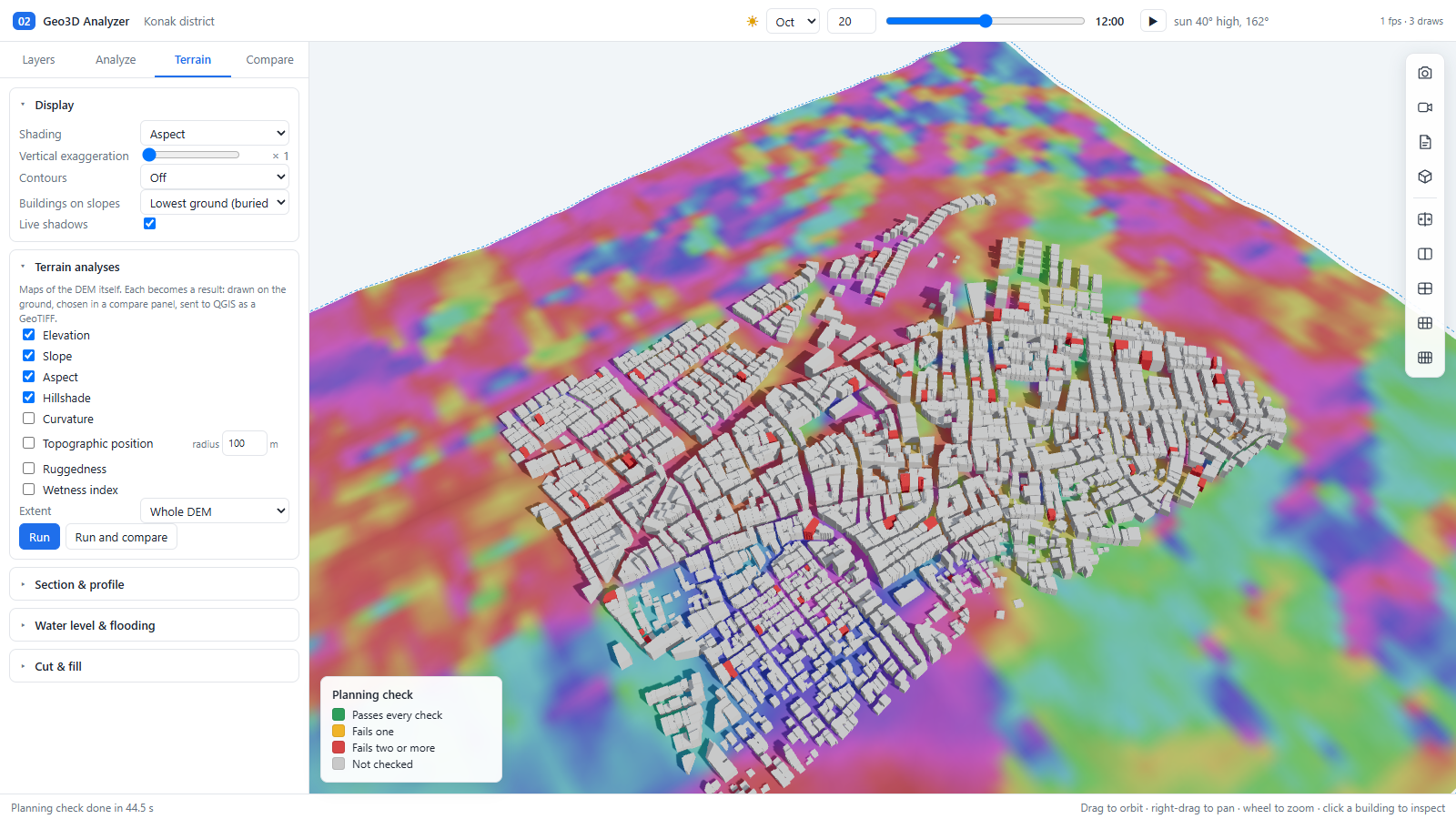The height and width of the screenshot is (819, 1456).
Task: Switch to eight-panel grid layout
Action: 1425,358
